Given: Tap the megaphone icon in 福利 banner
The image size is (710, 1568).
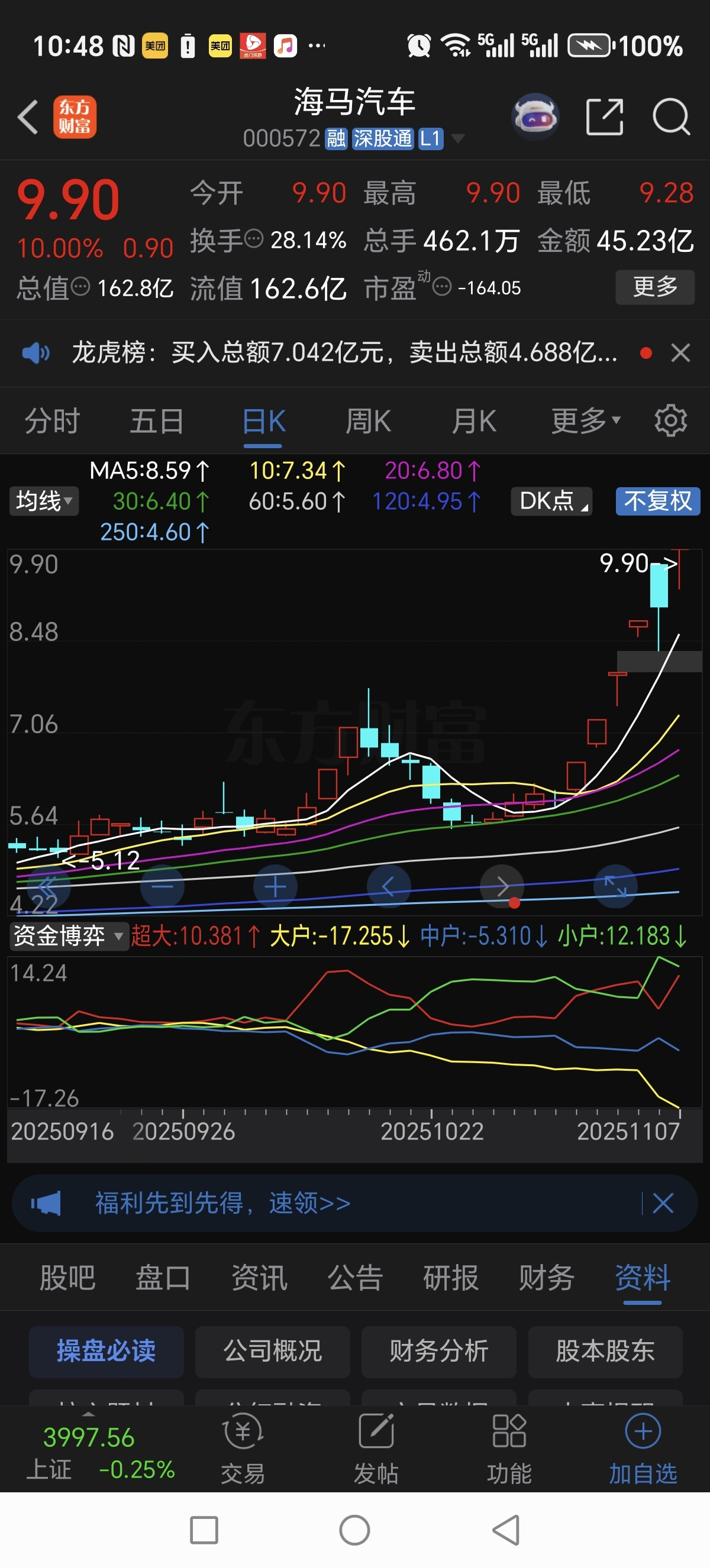Looking at the screenshot, I should point(46,1203).
